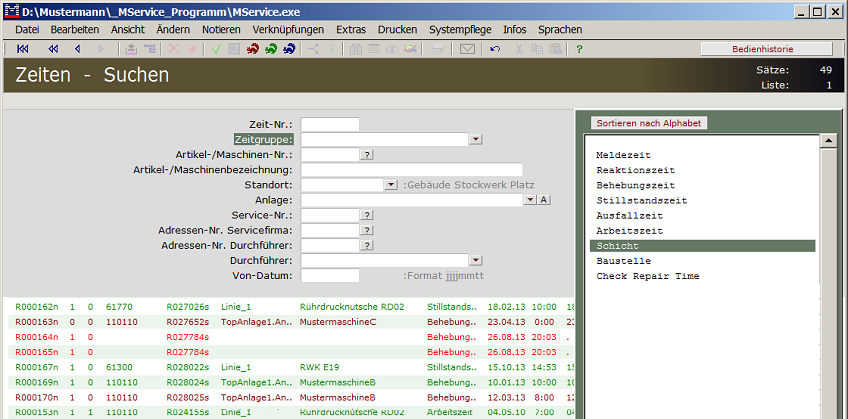Click the envelope mail icon
Image resolution: width=848 pixels, height=419 pixels.
pos(467,49)
